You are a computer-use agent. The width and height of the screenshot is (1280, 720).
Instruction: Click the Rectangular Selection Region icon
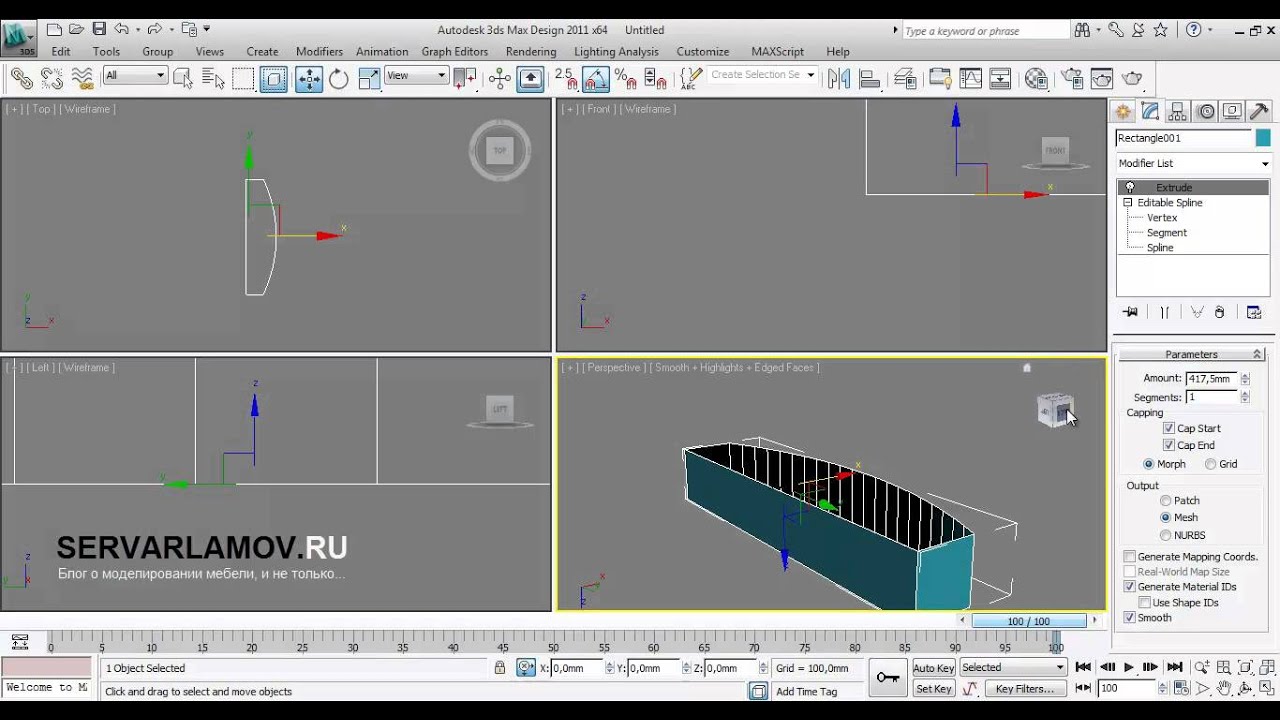[243, 78]
